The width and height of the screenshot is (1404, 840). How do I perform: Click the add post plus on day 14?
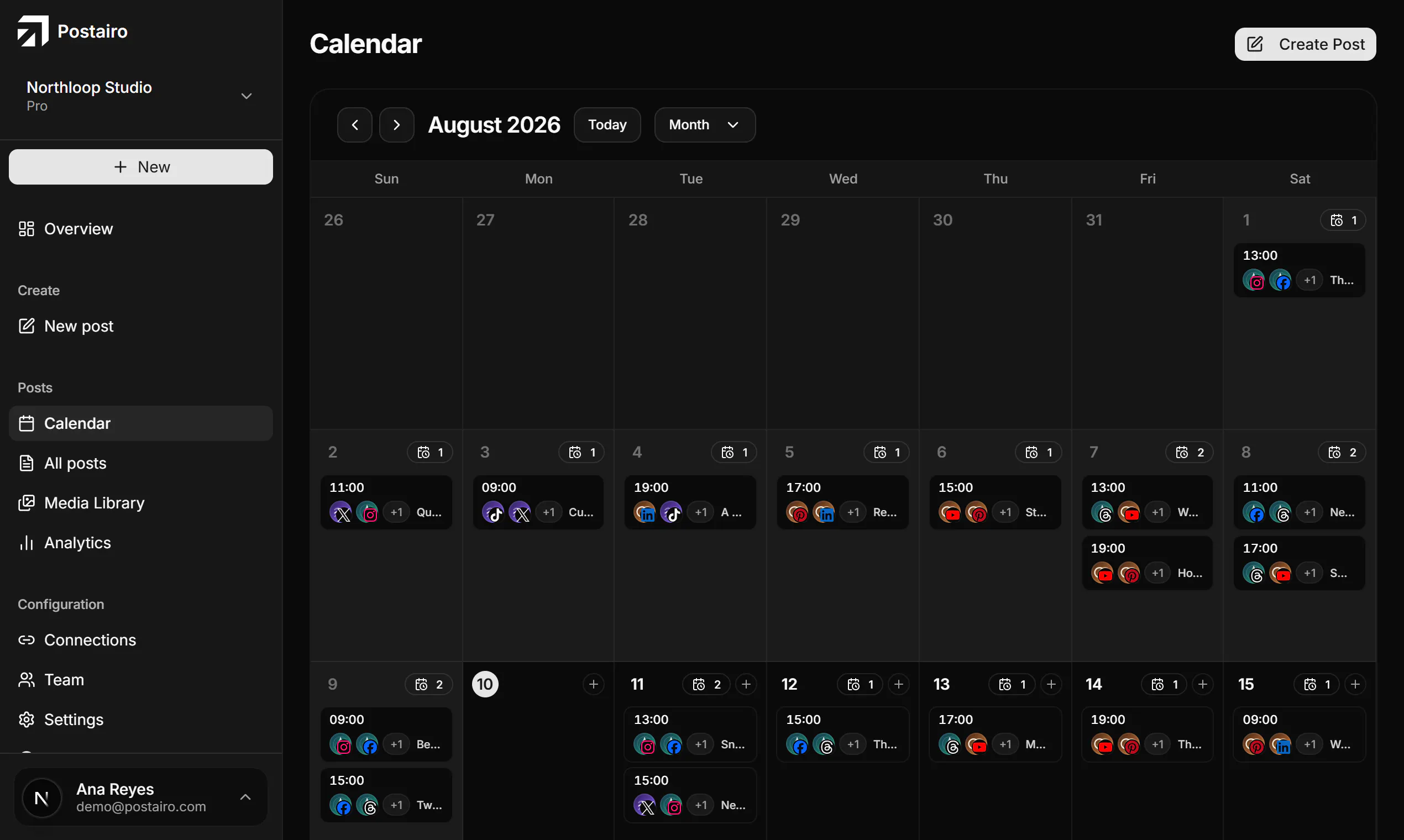pos(1203,684)
